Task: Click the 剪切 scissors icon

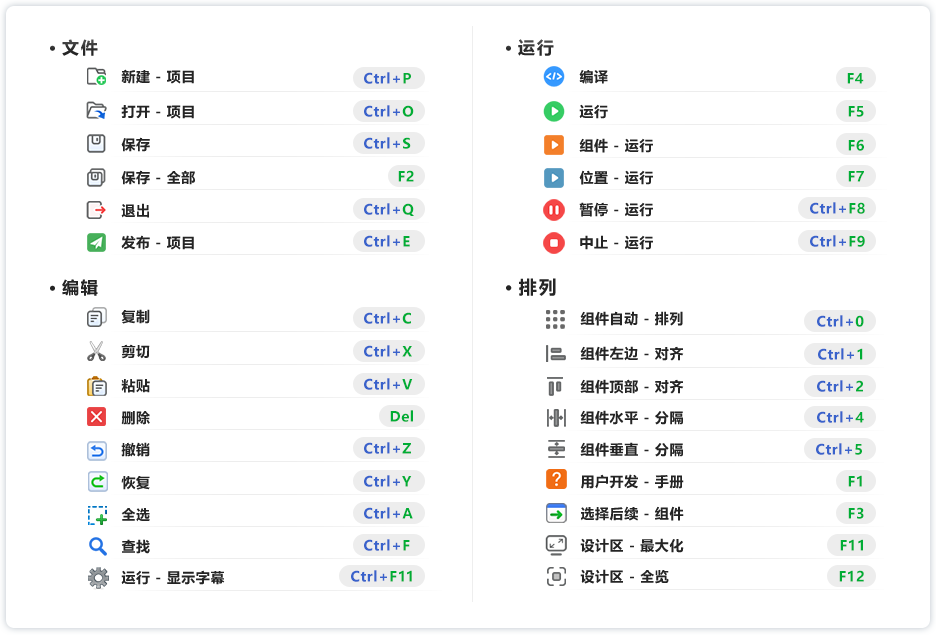Action: tap(96, 351)
